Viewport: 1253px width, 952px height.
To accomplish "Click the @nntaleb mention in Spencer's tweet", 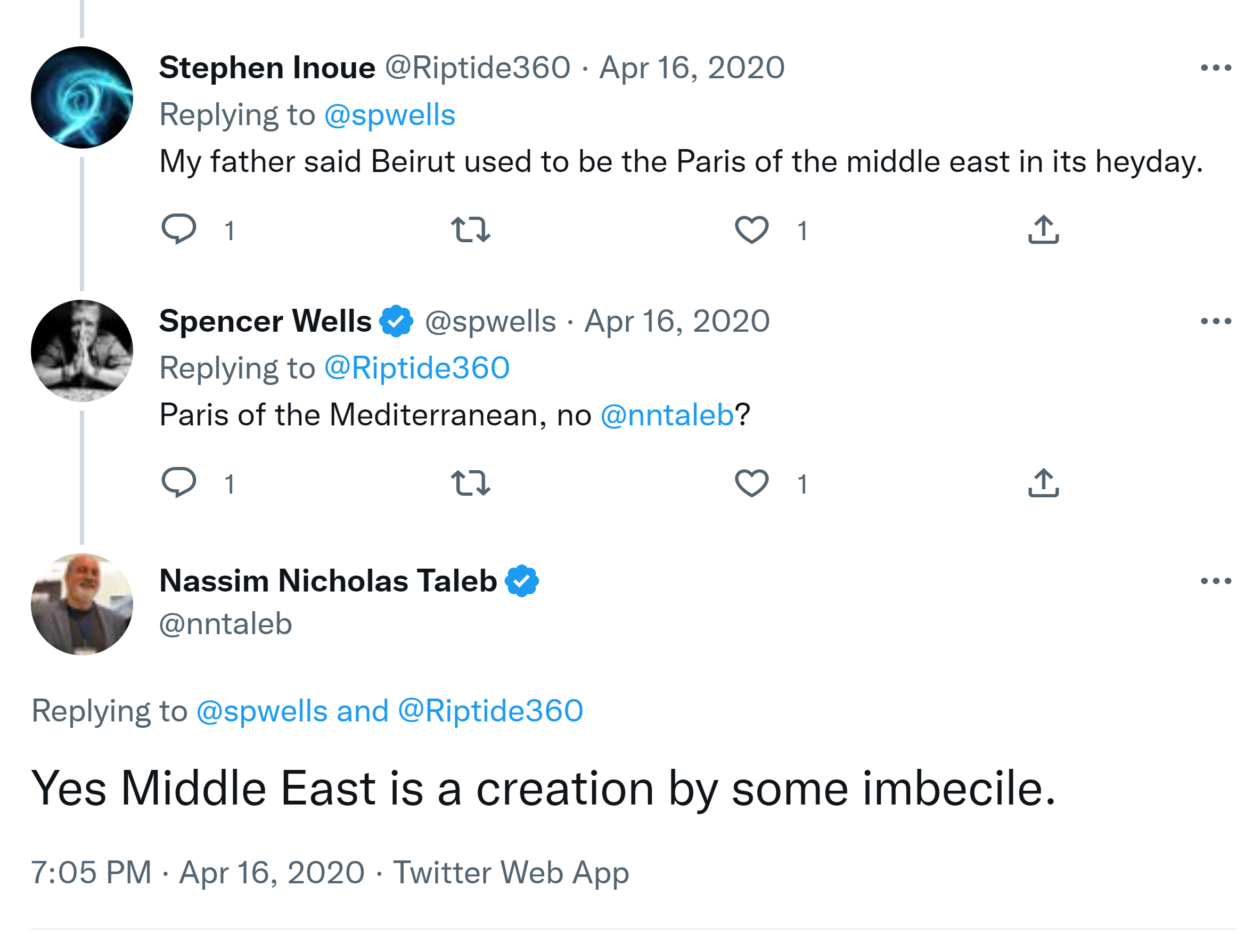I will (x=667, y=415).
